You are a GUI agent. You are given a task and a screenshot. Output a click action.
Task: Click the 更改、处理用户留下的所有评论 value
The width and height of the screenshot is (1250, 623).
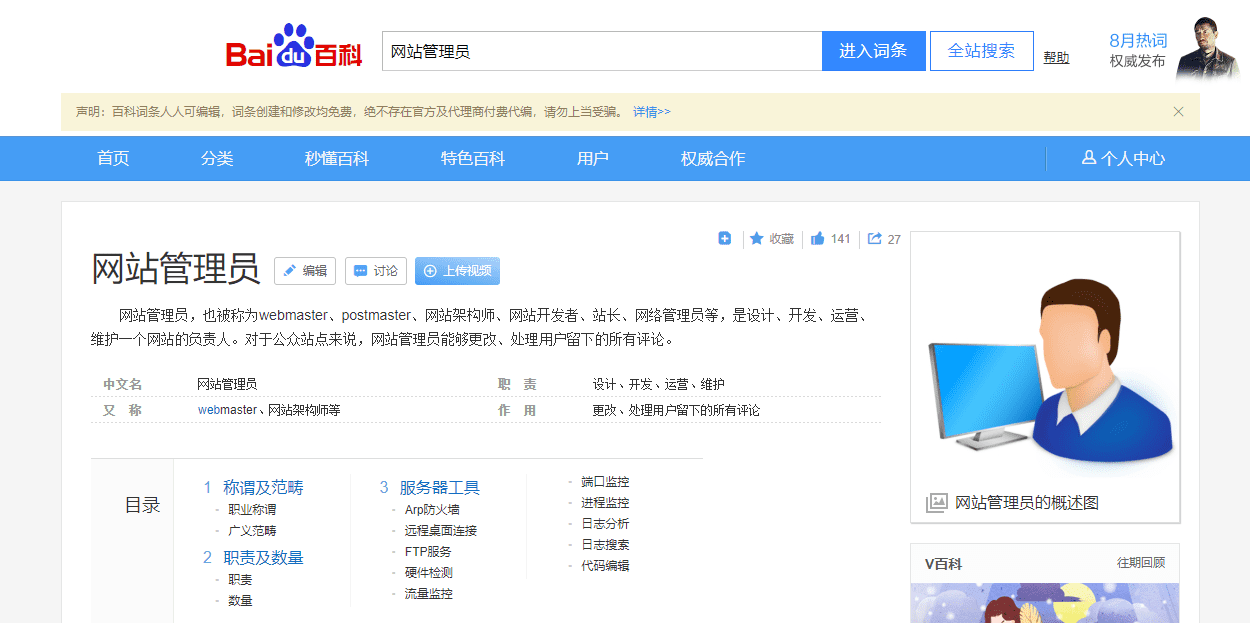676,410
